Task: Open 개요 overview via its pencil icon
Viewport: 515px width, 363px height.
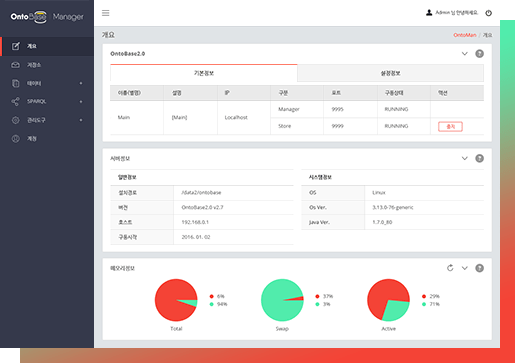Action: pyautogui.click(x=16, y=46)
